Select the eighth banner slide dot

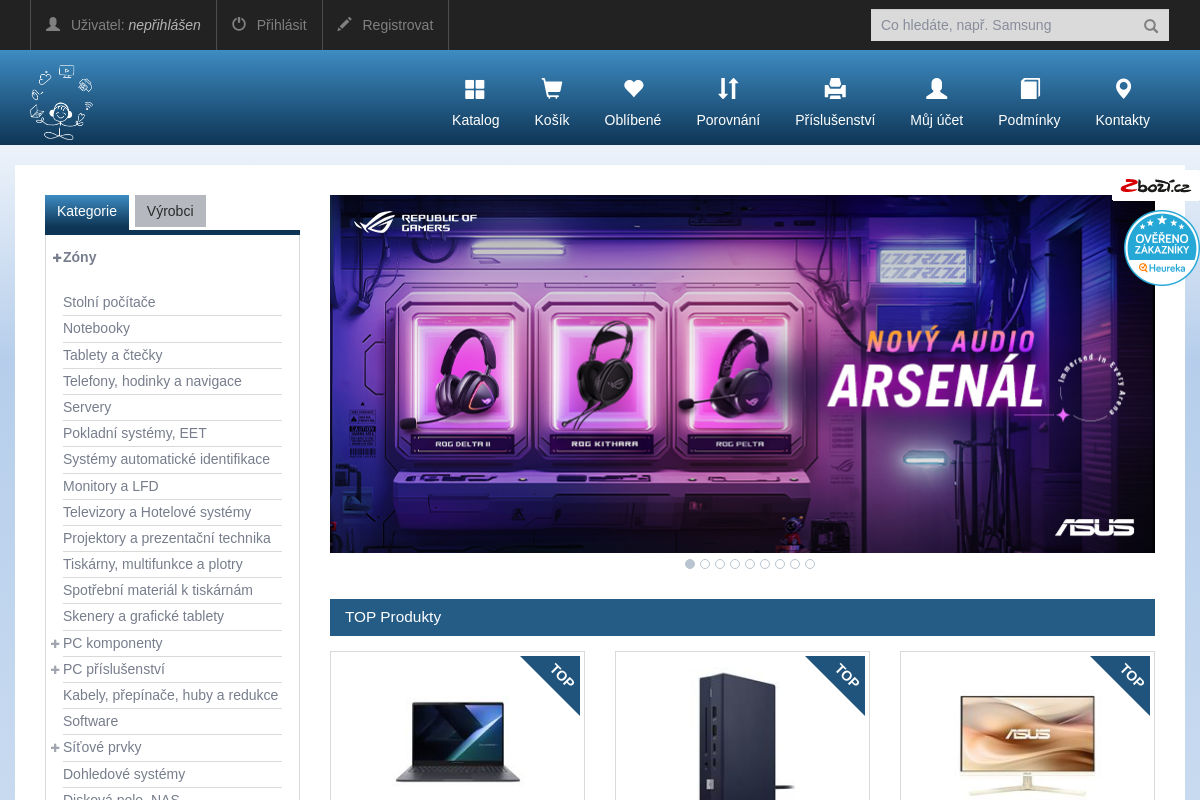[795, 564]
